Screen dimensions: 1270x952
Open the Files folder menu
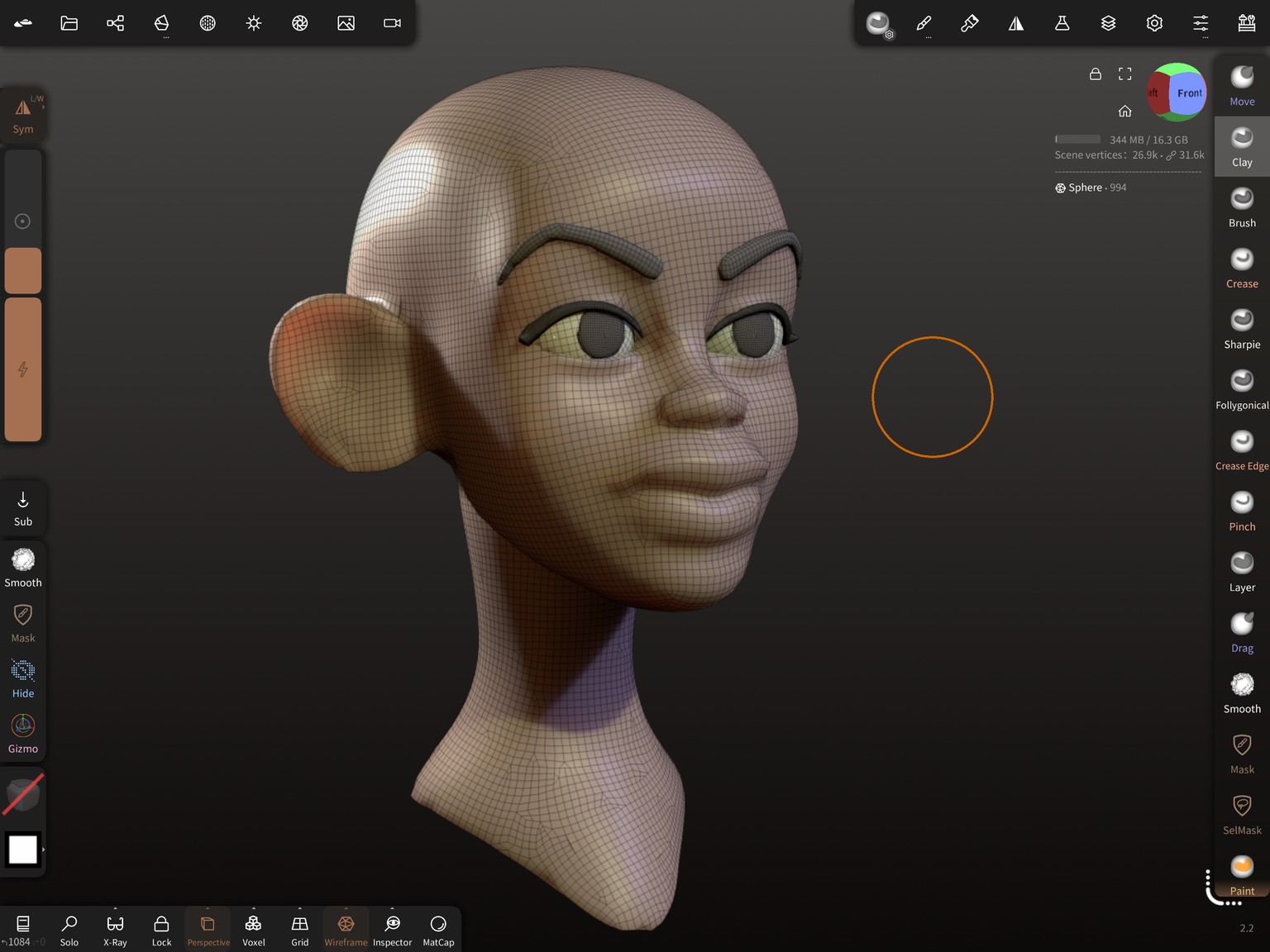pyautogui.click(x=69, y=23)
